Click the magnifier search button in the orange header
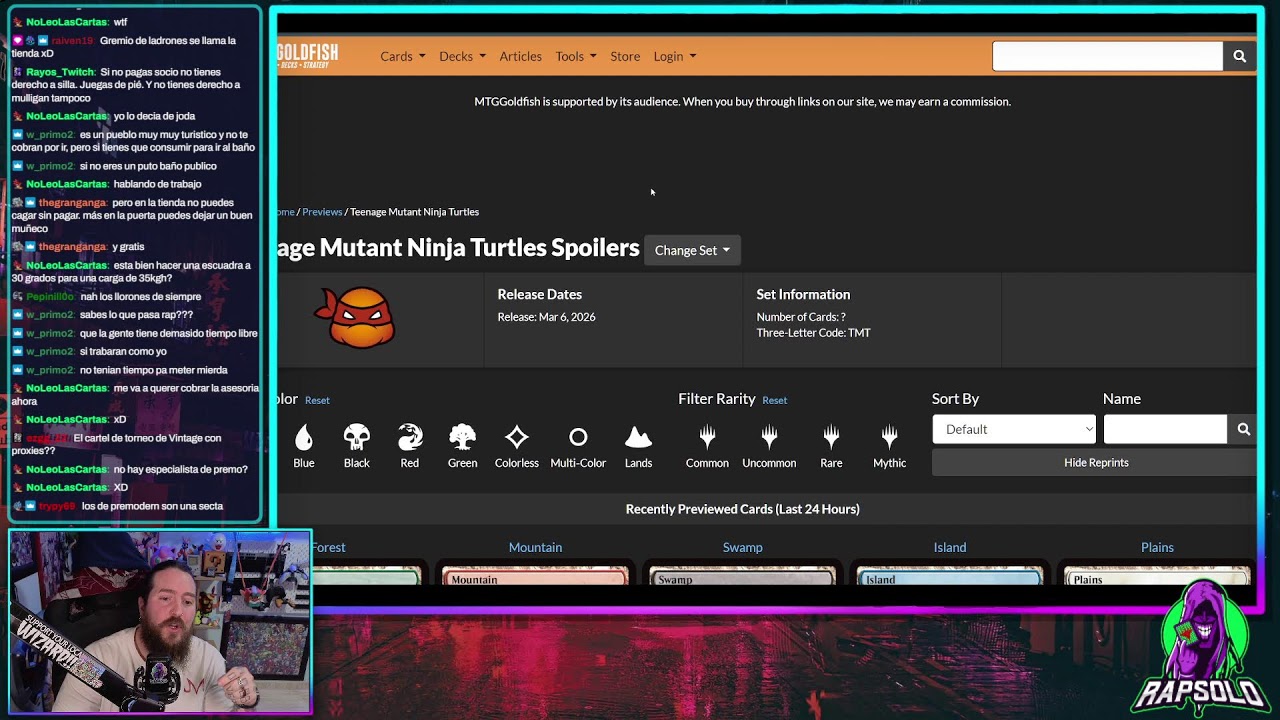The height and width of the screenshot is (720, 1280). [x=1239, y=57]
